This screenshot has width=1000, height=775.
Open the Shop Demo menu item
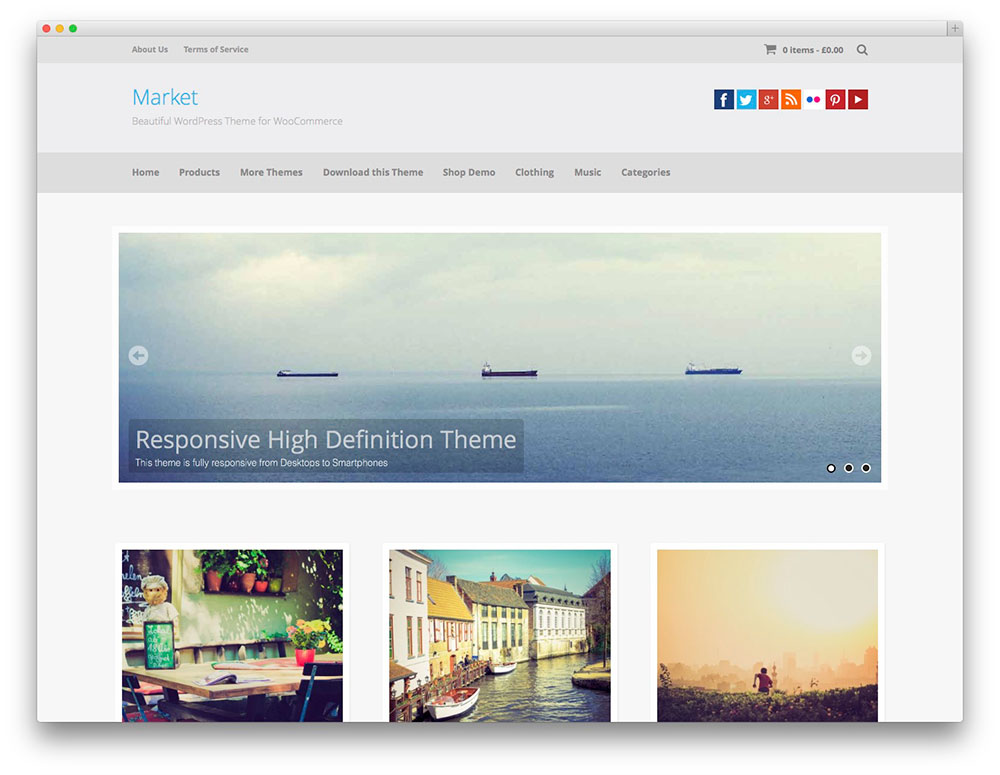[469, 172]
